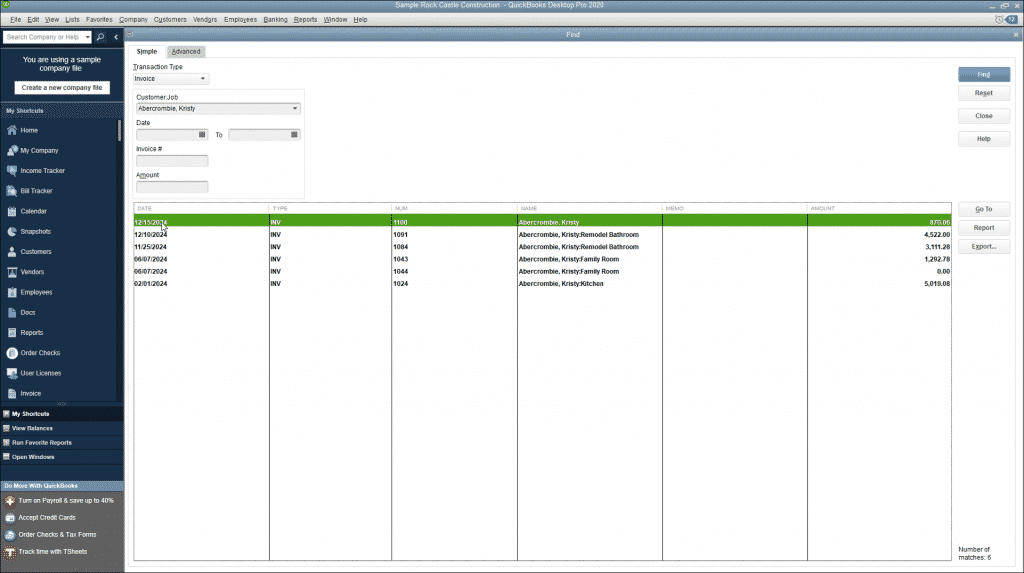
Task: Expand the search box dropdown arrow
Action: point(88,37)
